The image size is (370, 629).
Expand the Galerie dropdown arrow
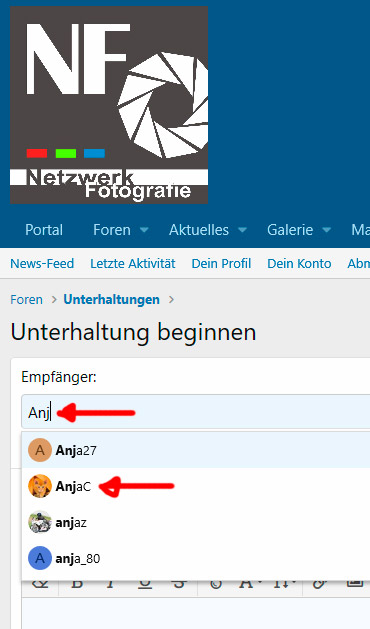pyautogui.click(x=327, y=230)
